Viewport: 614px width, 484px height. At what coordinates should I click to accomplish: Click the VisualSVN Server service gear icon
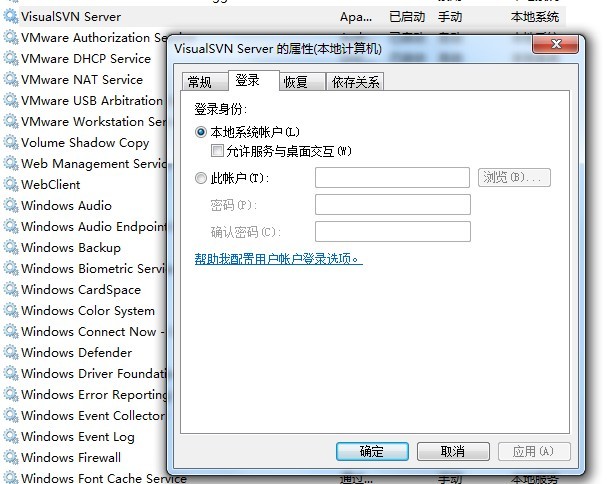pyautogui.click(x=11, y=16)
